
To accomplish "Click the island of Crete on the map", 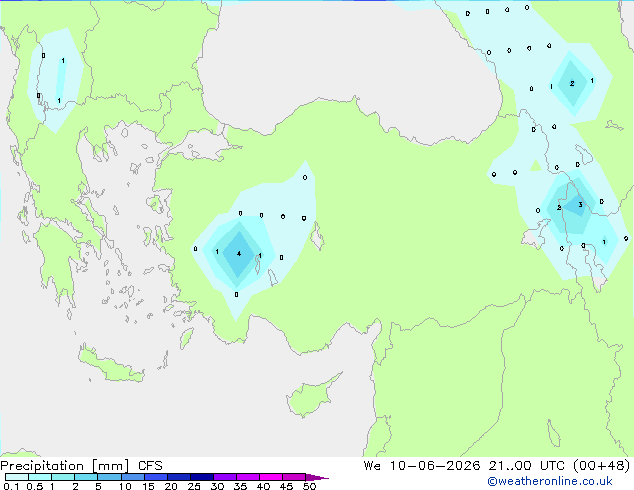I will tap(110, 366).
